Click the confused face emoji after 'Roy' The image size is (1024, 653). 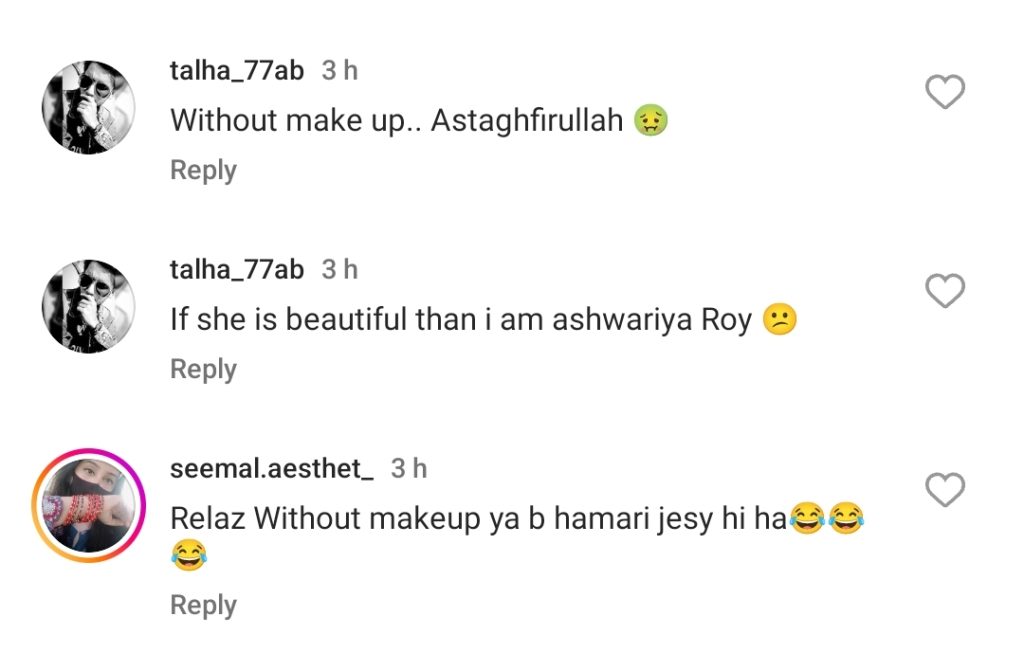click(779, 321)
